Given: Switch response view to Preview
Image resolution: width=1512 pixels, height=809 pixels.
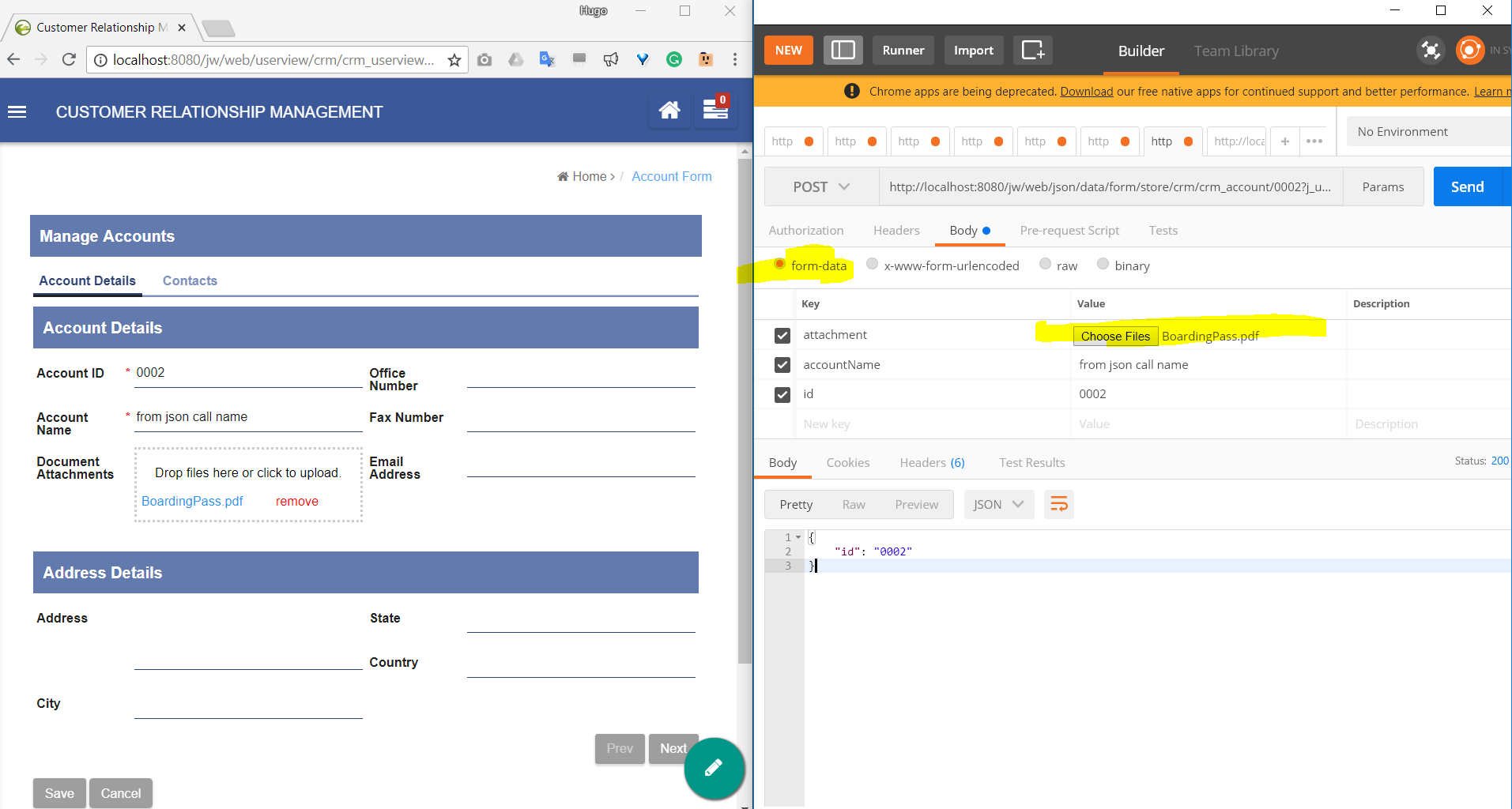Looking at the screenshot, I should [x=917, y=505].
